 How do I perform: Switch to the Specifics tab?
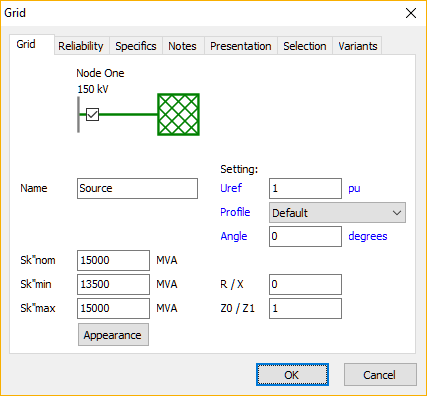136,46
